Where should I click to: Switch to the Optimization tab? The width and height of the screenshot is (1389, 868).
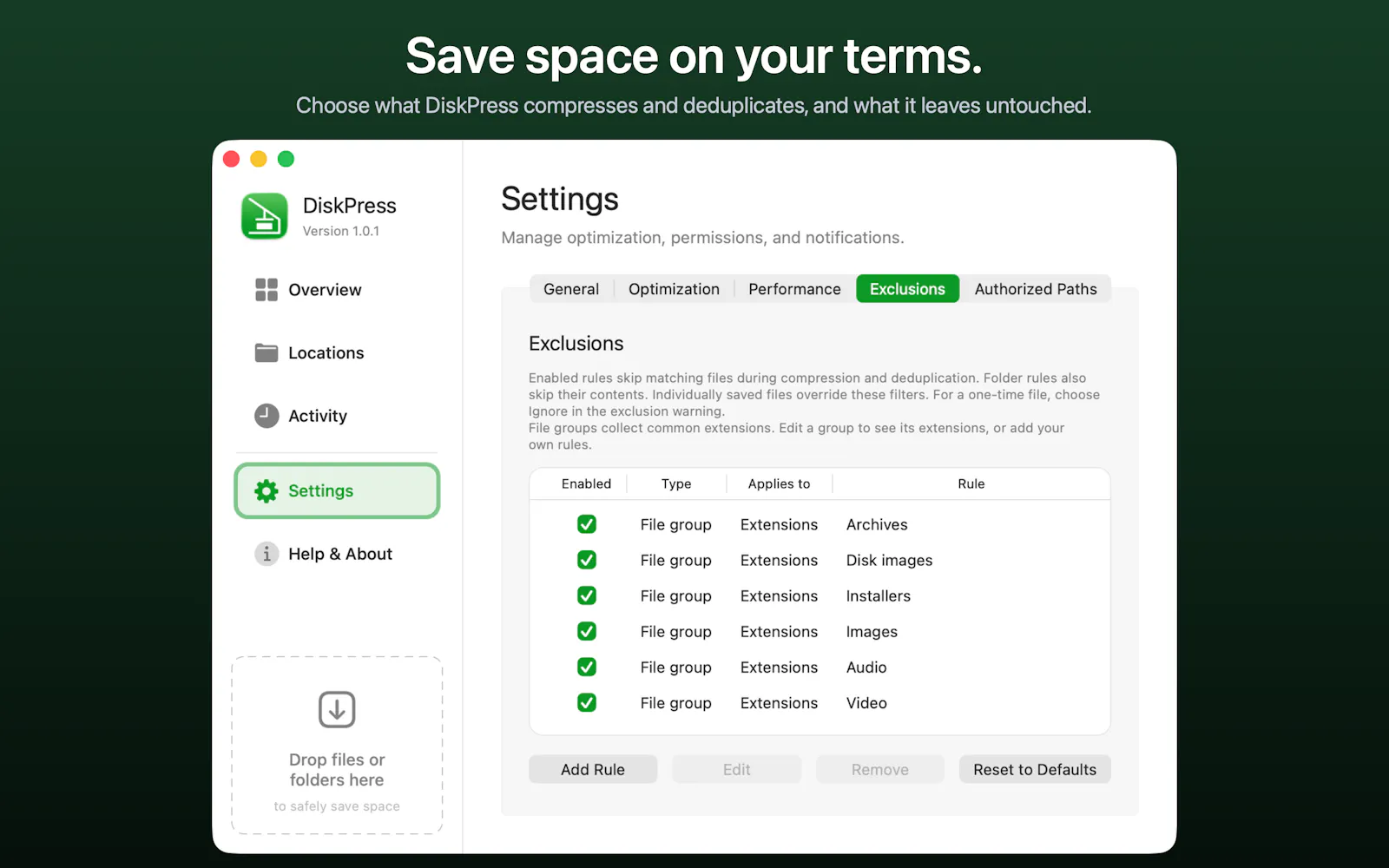click(674, 289)
